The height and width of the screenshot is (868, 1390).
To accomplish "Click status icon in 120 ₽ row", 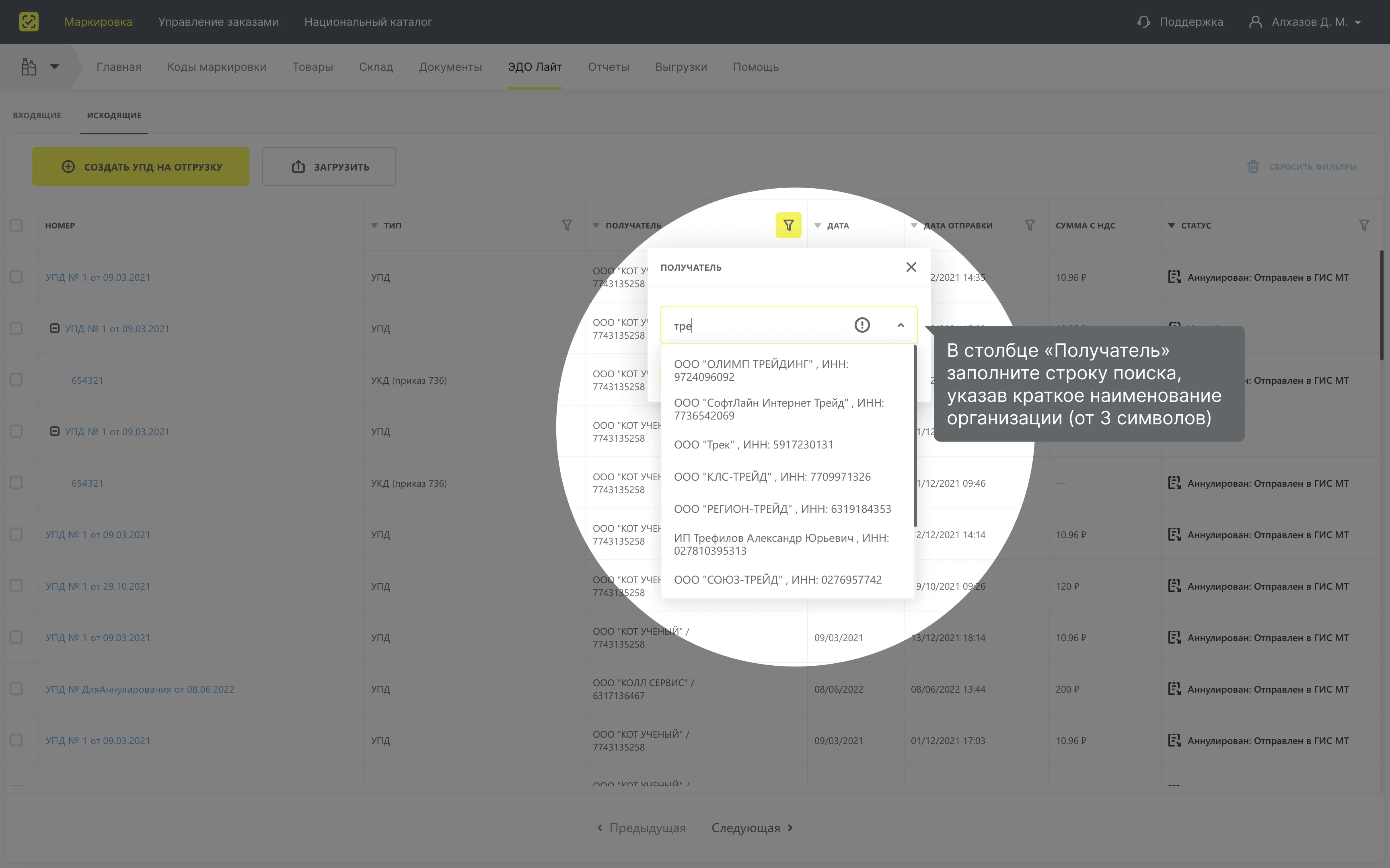I will (1174, 586).
